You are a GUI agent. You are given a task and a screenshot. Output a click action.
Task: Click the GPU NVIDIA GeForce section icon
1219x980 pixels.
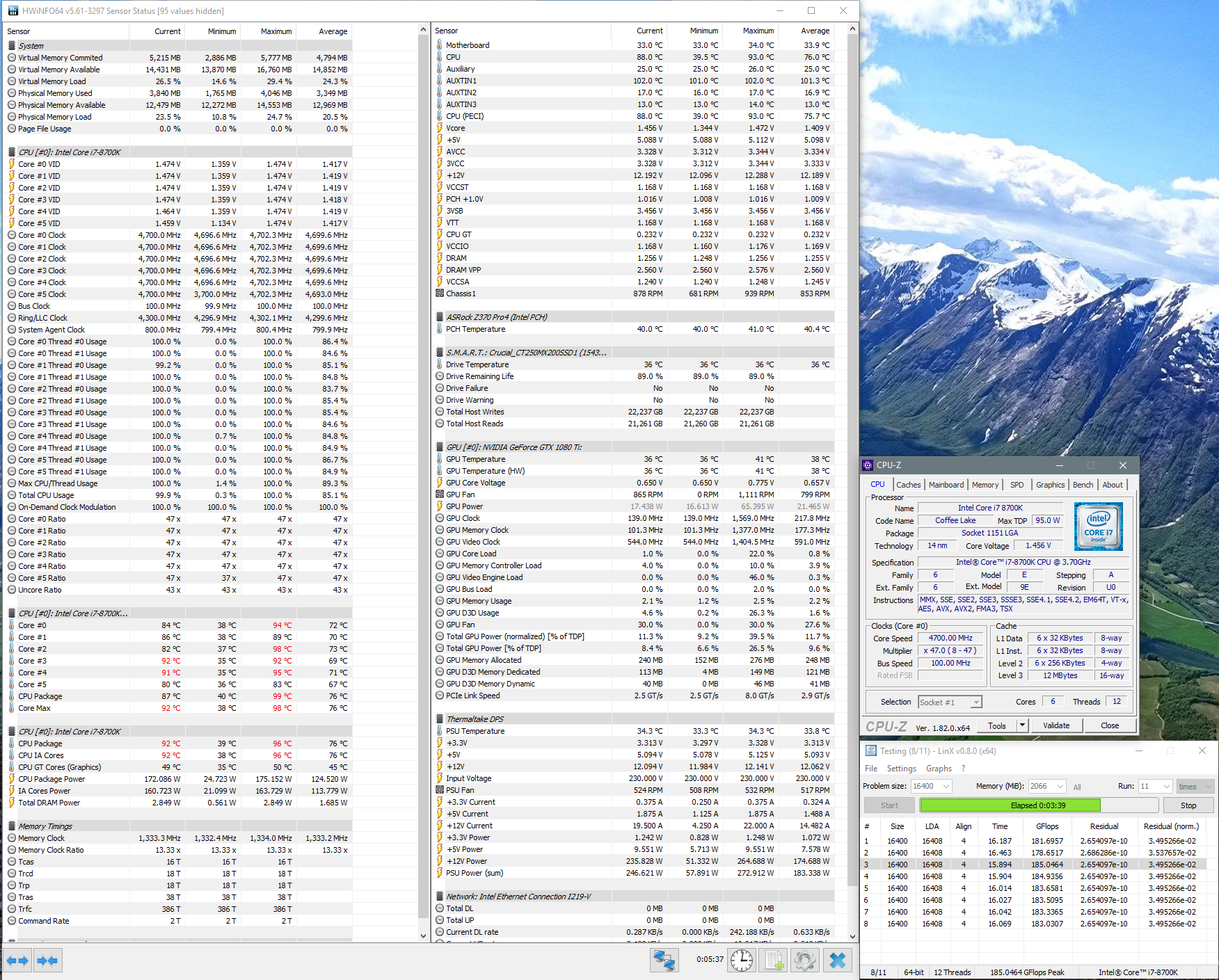[x=440, y=447]
